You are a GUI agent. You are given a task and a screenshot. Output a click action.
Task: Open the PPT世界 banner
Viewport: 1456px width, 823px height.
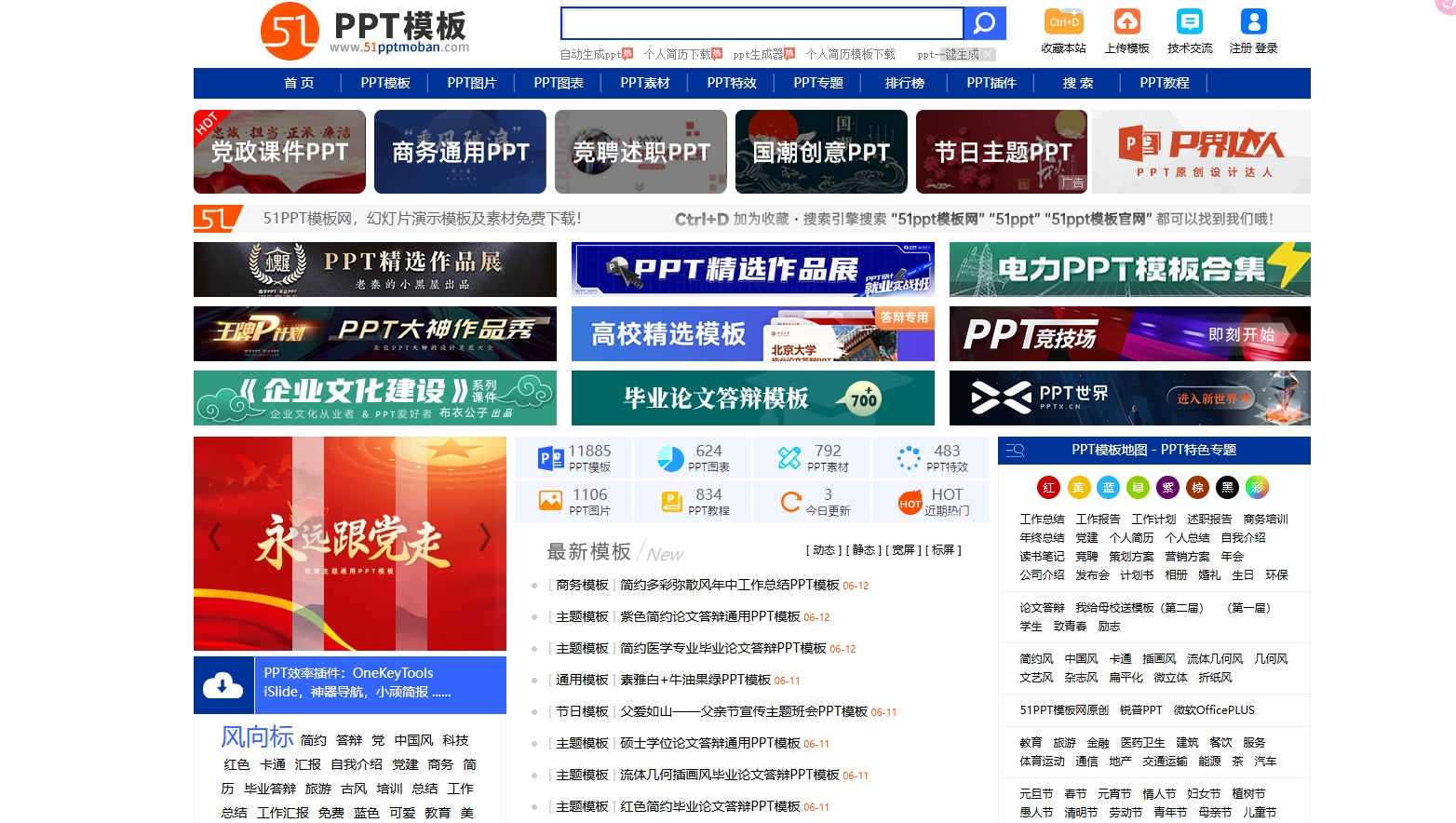tap(1130, 398)
